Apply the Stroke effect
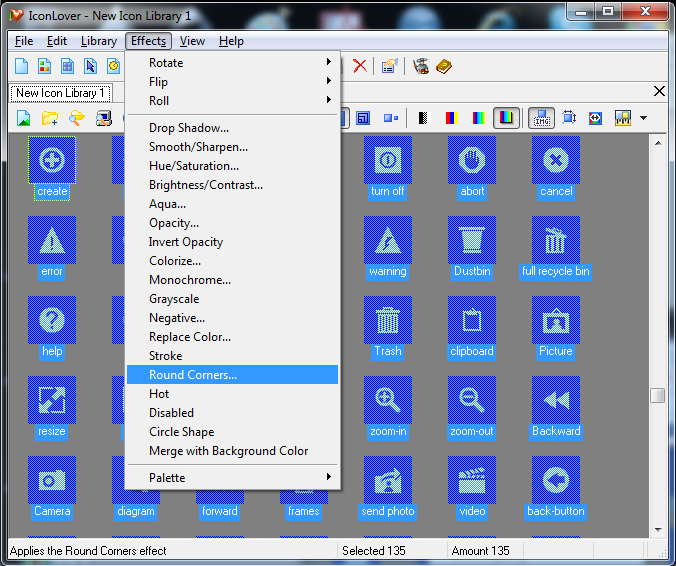The height and width of the screenshot is (566, 676). (232, 356)
